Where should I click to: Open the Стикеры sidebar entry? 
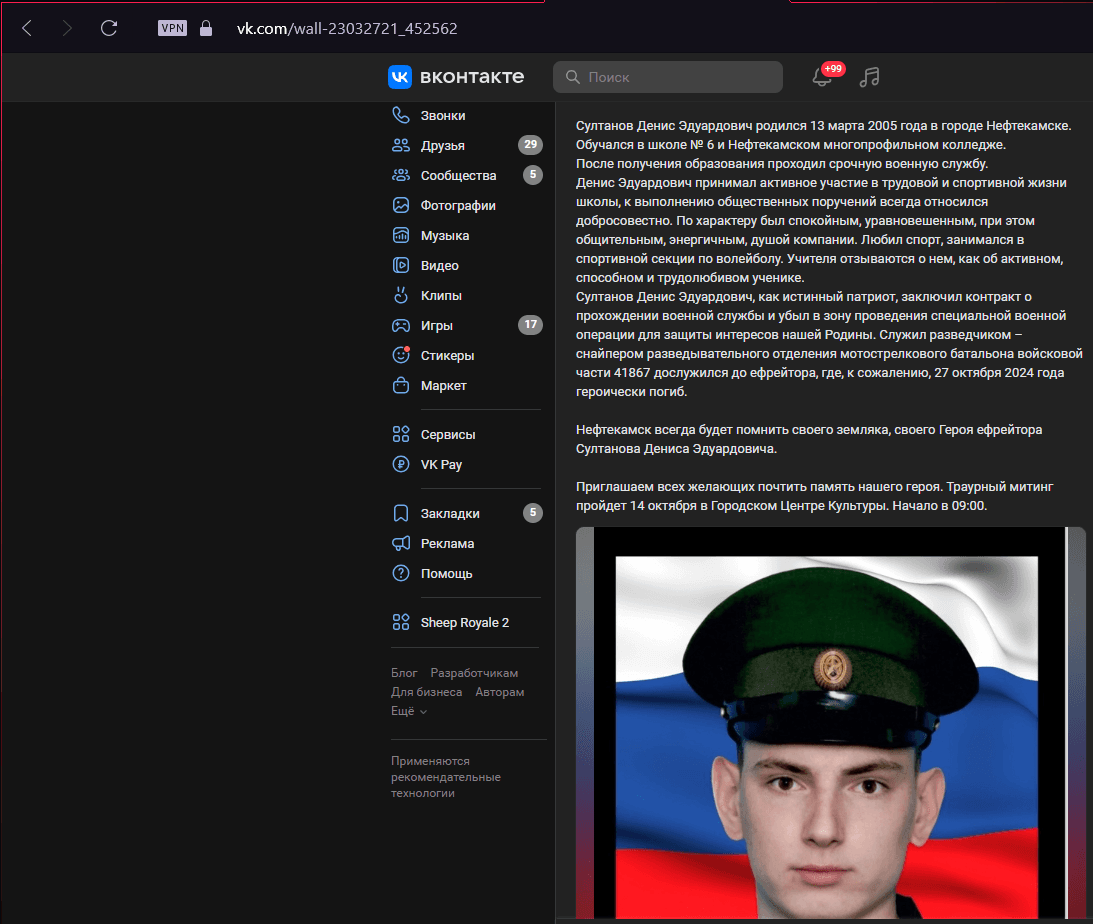(448, 355)
